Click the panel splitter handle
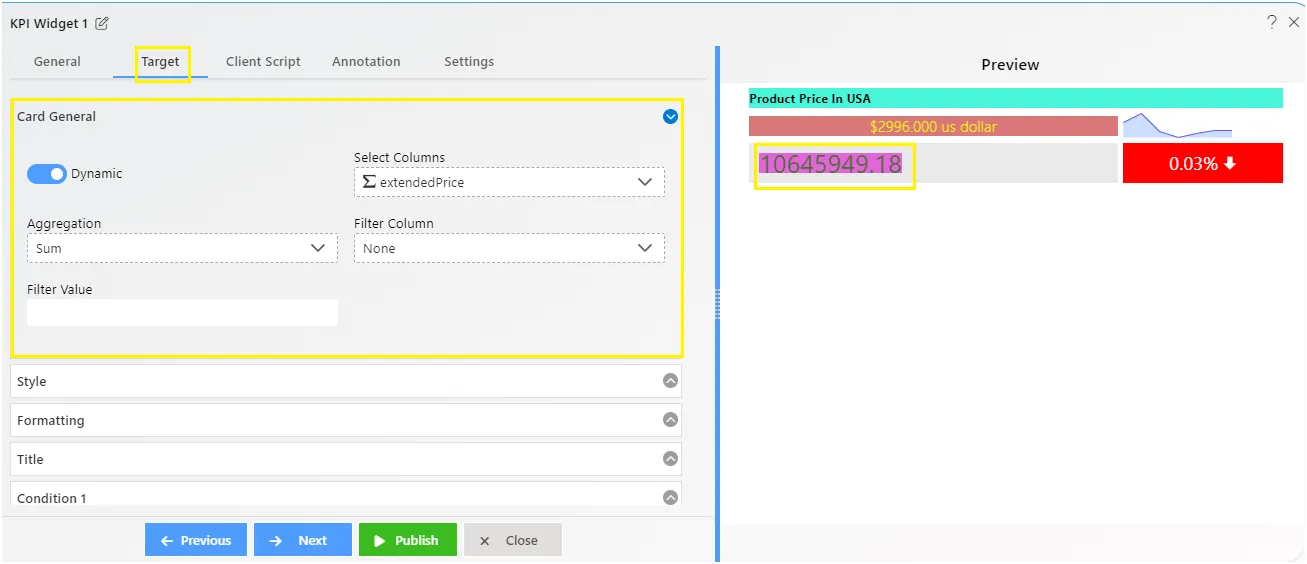Viewport: 1307px width, 564px height. click(x=717, y=305)
